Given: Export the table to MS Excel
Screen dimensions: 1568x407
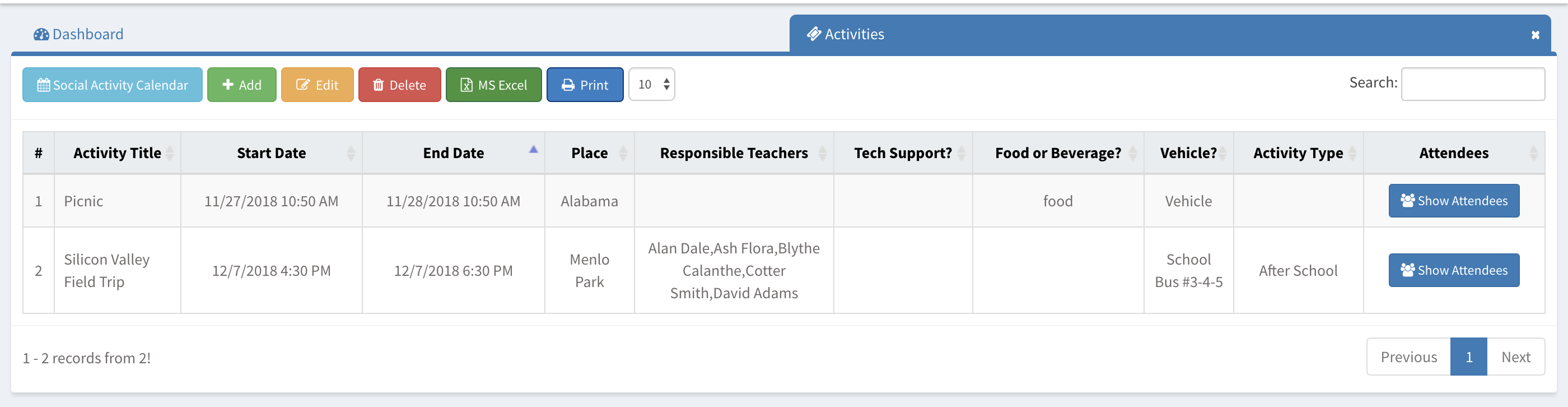Looking at the screenshot, I should click(x=494, y=85).
